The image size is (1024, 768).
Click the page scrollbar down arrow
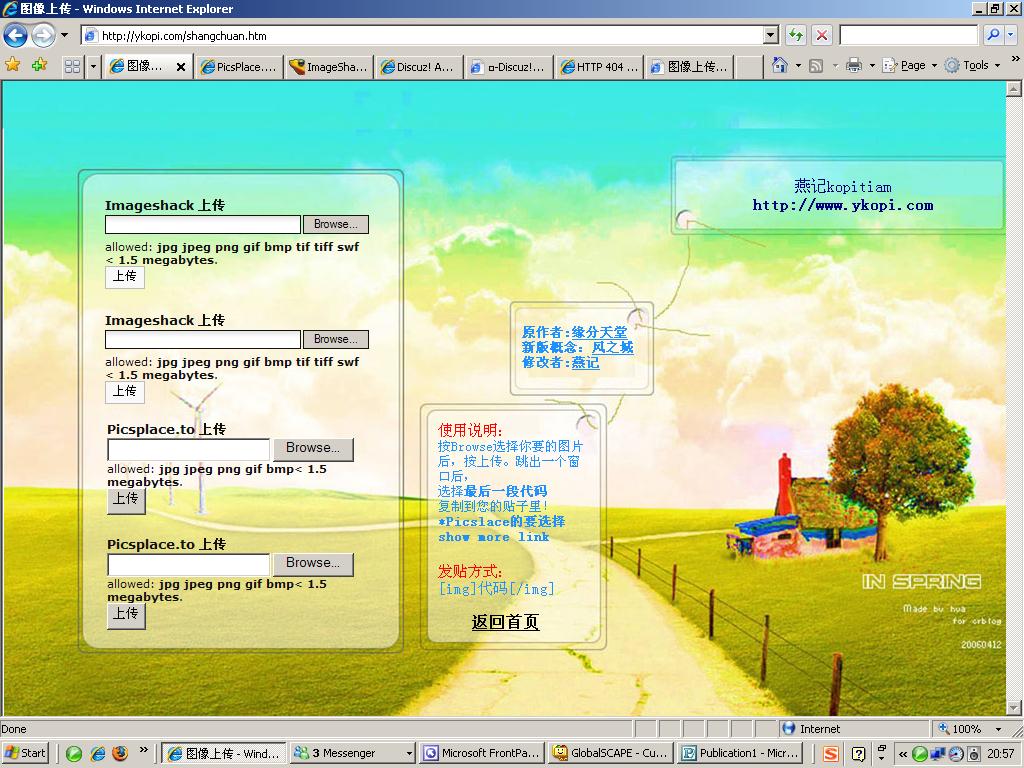coord(1014,708)
